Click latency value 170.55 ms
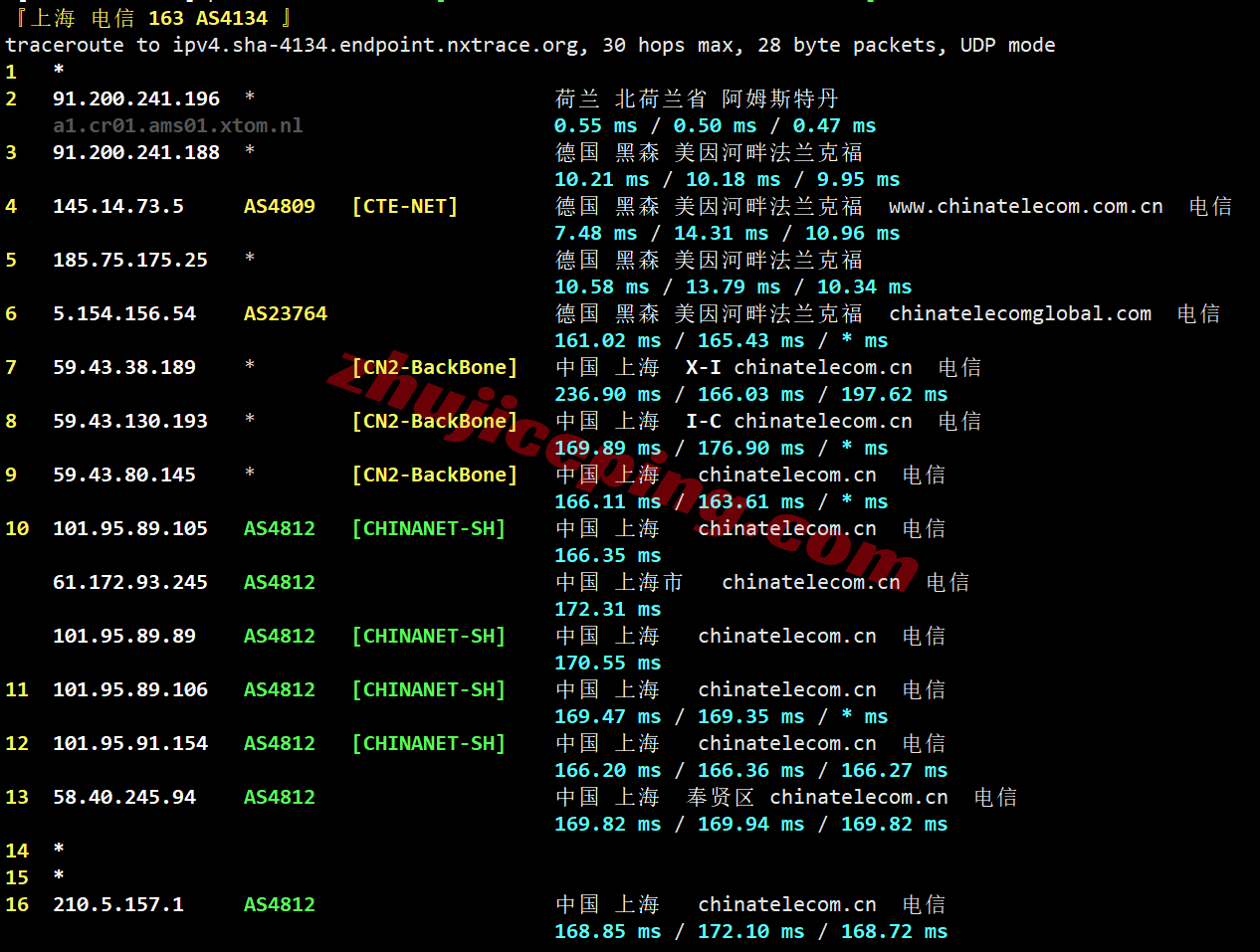The image size is (1260, 952). tap(608, 663)
